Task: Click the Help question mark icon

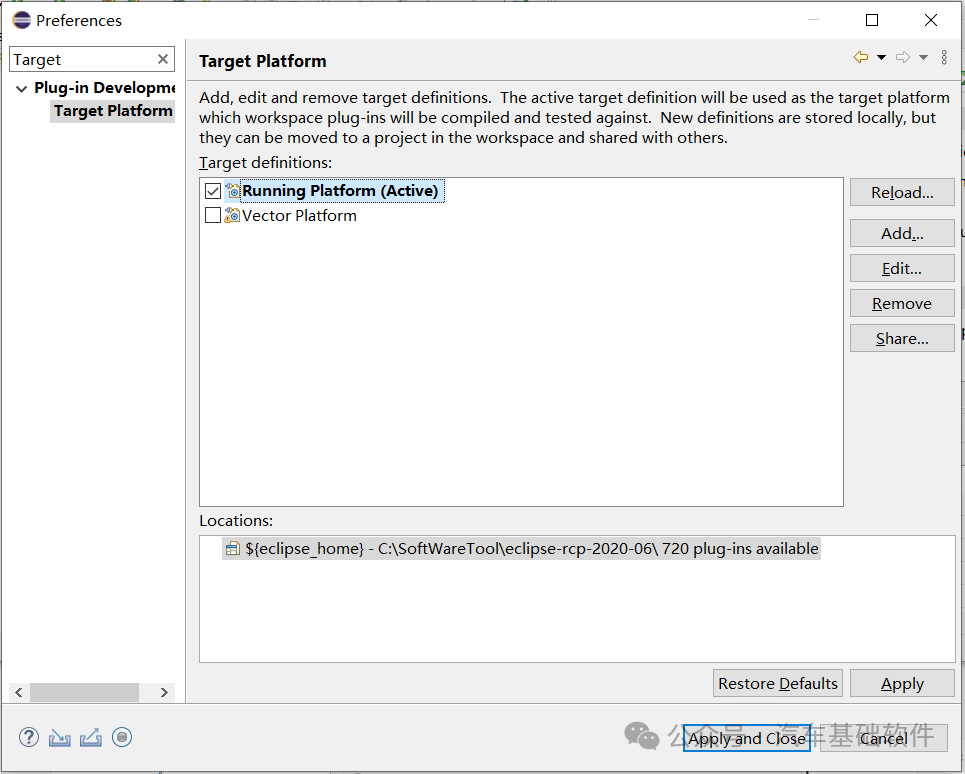Action: [28, 737]
